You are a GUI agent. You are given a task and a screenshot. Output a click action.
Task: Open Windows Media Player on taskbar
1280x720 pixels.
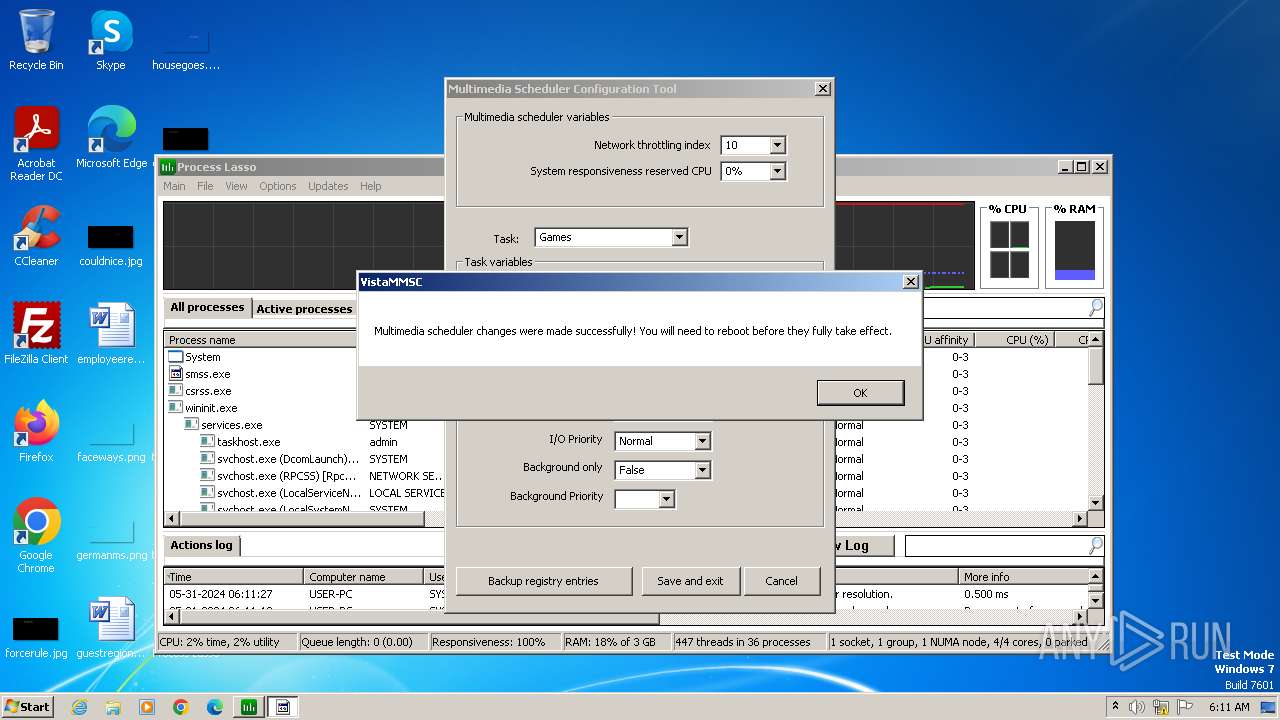tap(147, 707)
